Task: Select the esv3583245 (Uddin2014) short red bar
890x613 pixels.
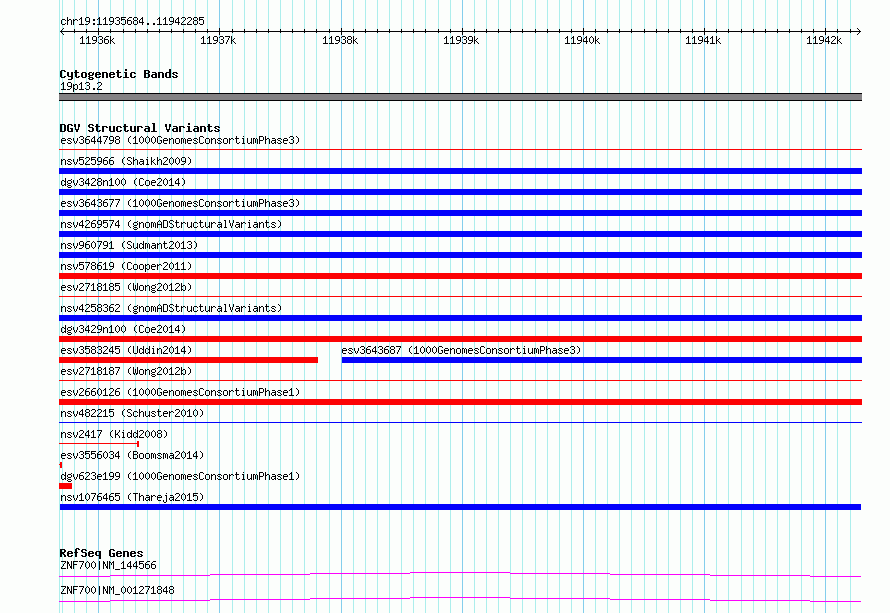Action: coord(188,360)
